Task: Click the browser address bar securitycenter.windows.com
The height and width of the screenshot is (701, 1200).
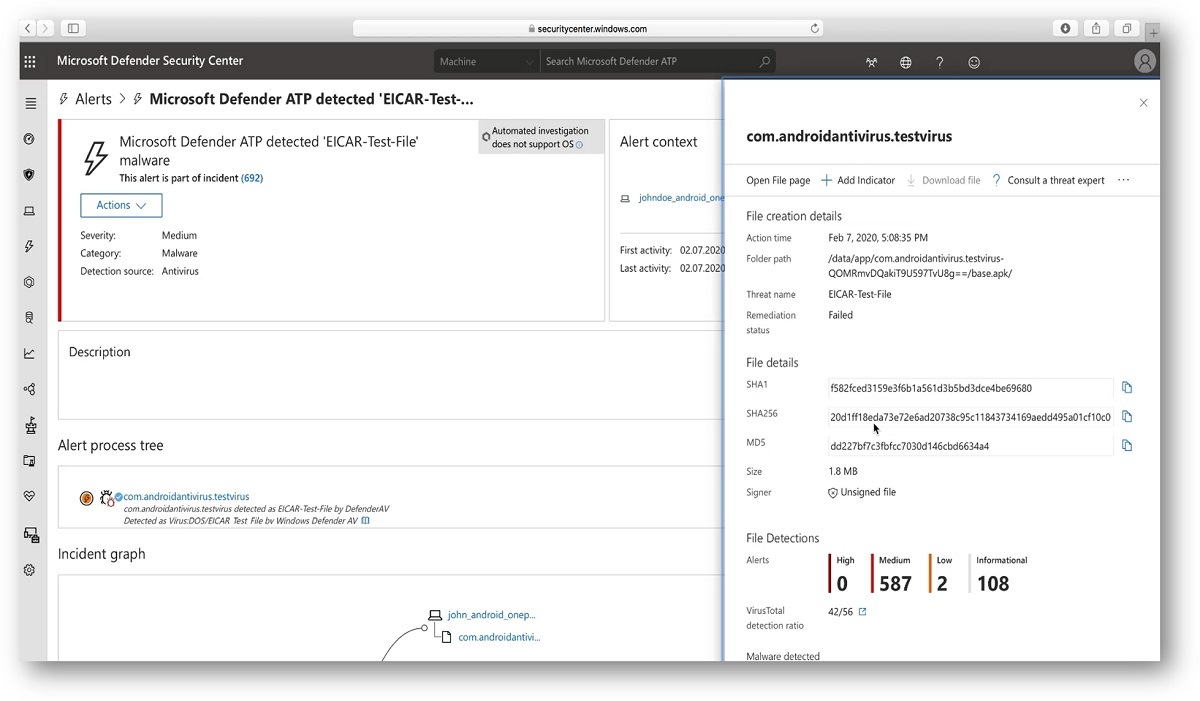Action: (590, 28)
